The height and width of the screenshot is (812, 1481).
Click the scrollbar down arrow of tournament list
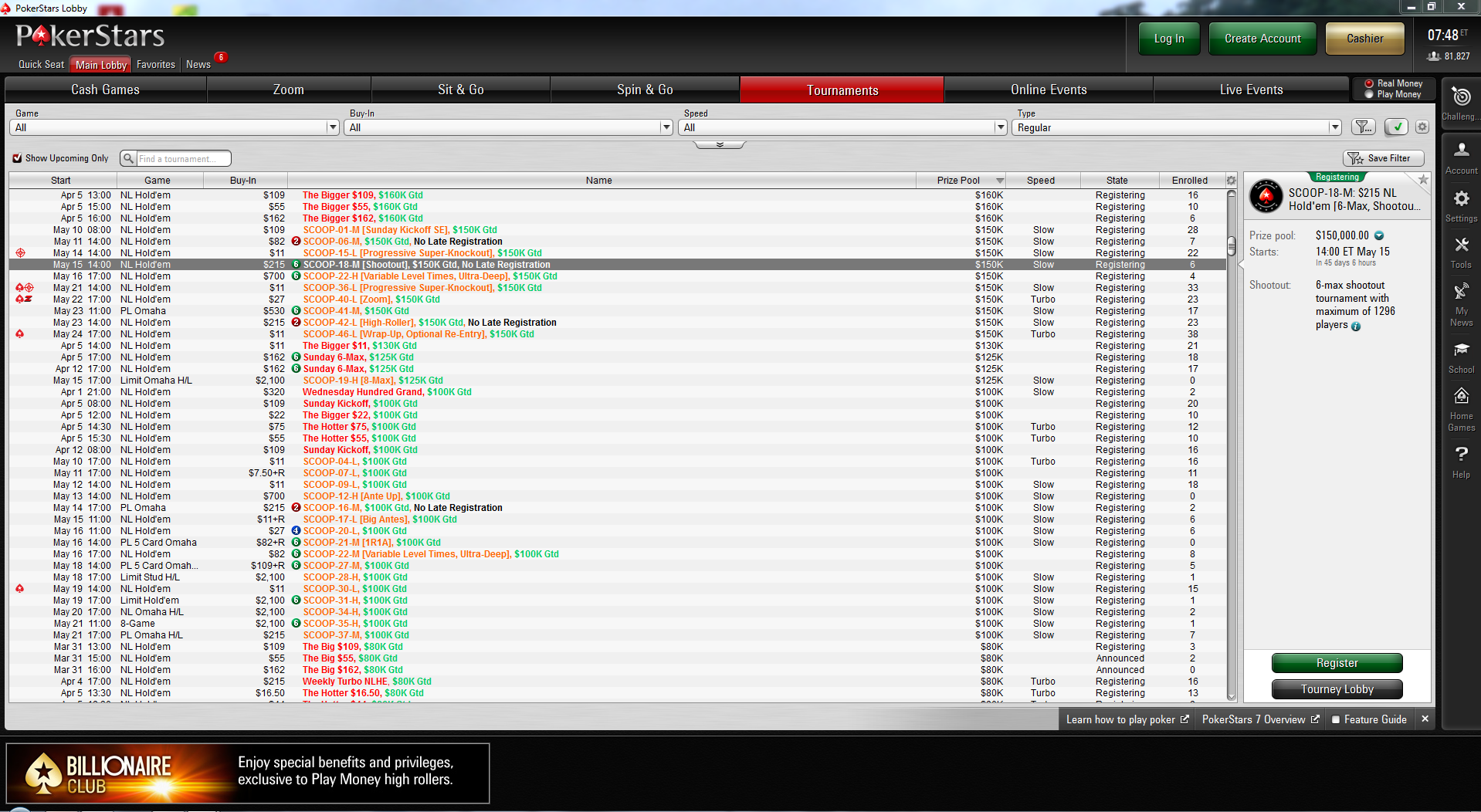tap(1231, 696)
